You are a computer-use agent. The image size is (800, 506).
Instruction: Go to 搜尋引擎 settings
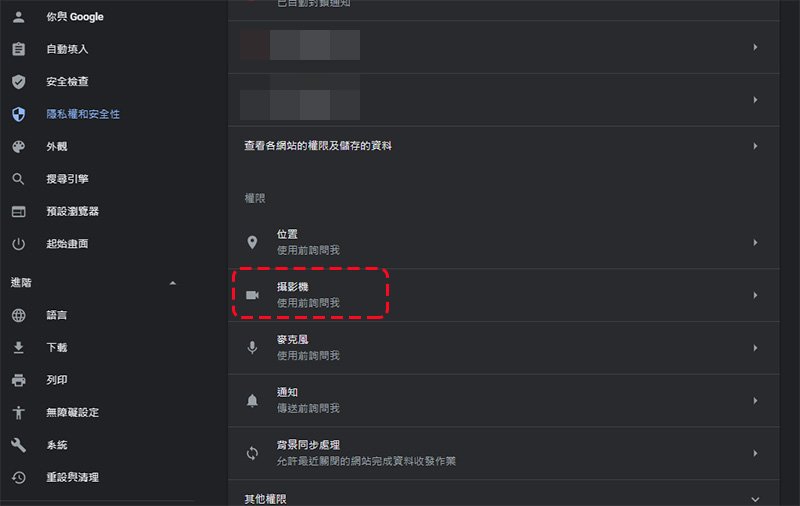(x=67, y=179)
